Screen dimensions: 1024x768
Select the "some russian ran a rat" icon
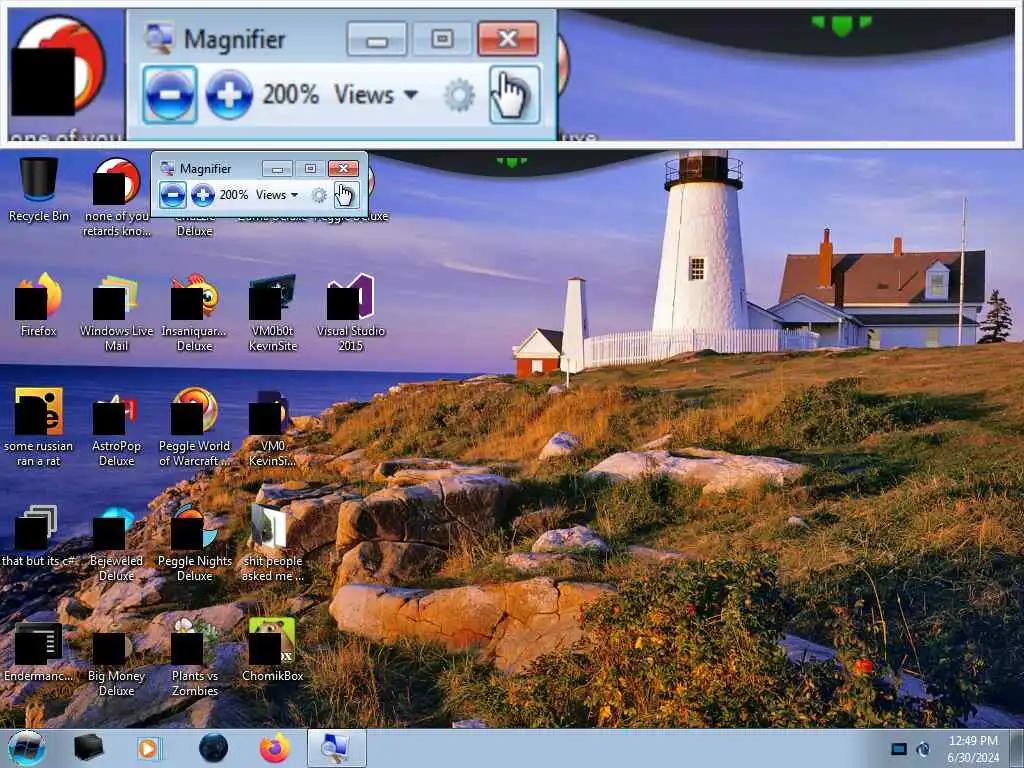coord(39,426)
